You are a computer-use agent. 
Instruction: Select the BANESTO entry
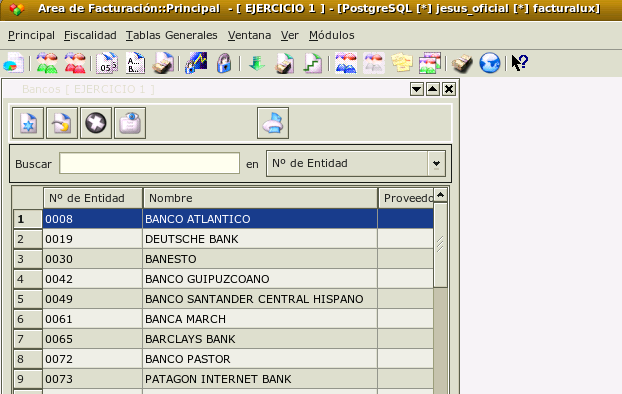(260, 259)
